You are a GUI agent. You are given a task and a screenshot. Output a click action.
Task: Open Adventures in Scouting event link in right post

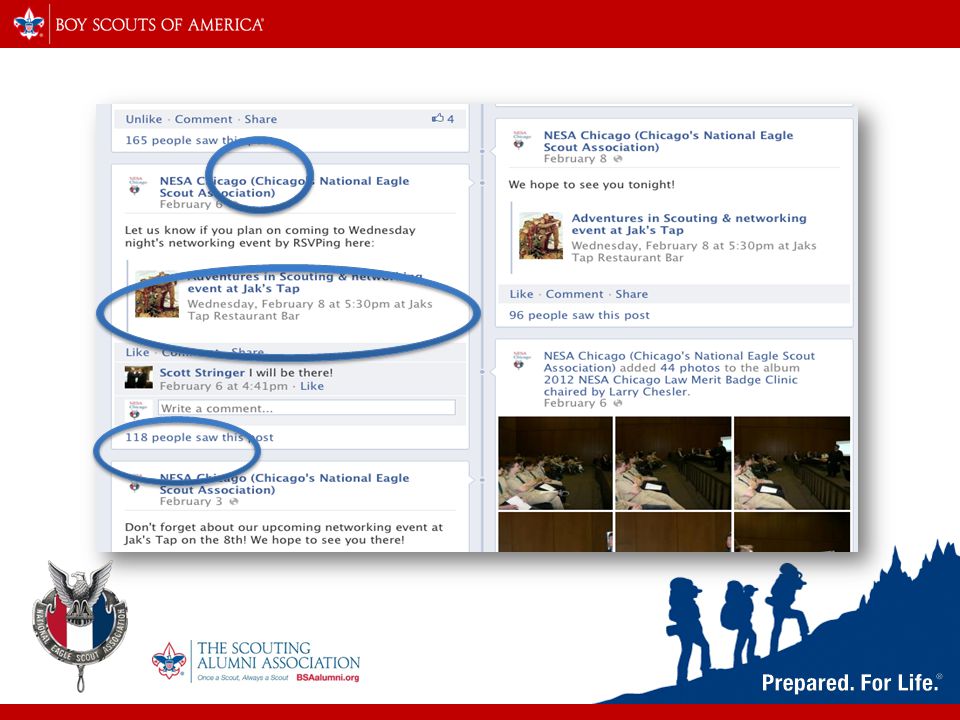tap(689, 224)
